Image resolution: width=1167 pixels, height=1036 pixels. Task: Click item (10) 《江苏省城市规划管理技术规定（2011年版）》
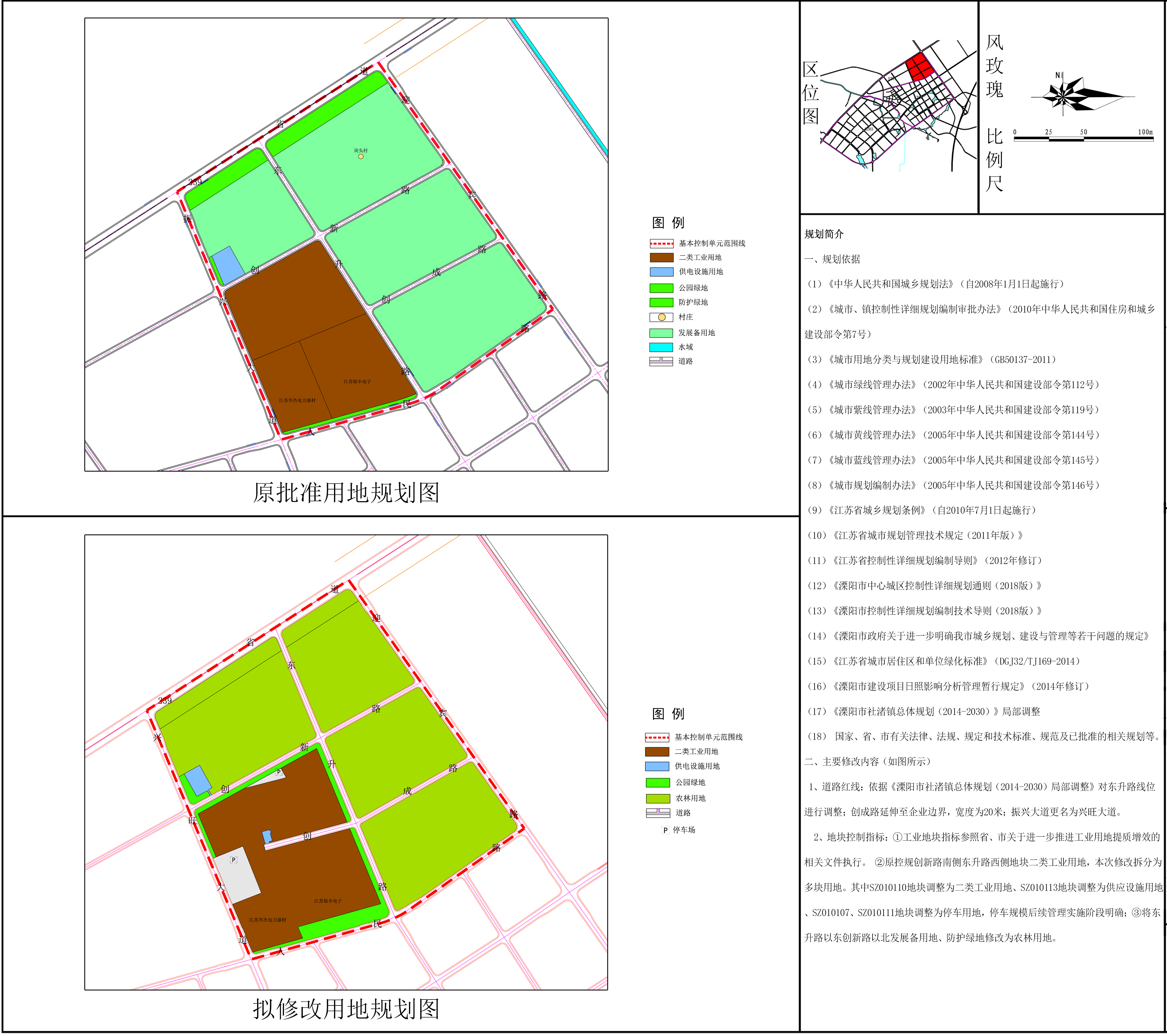[x=915, y=536]
